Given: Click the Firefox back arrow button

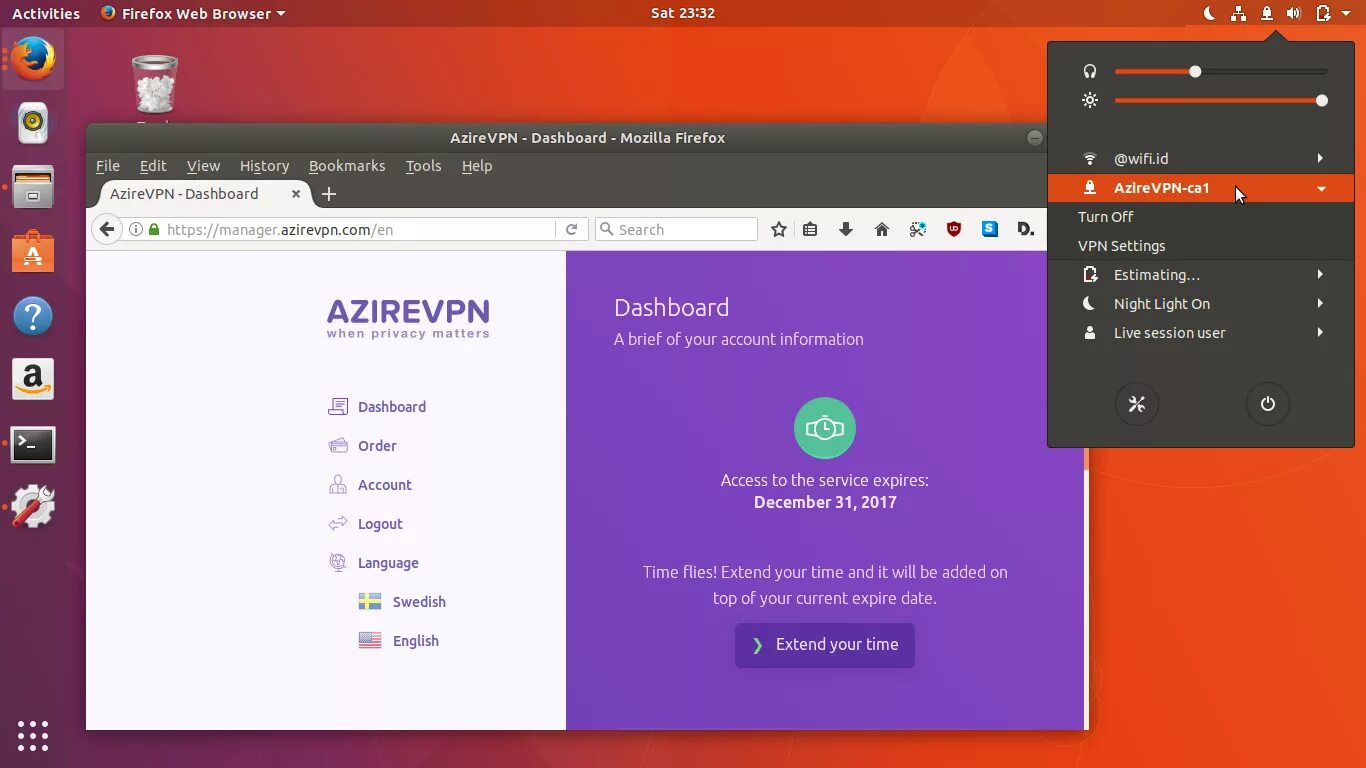Looking at the screenshot, I should click(107, 229).
